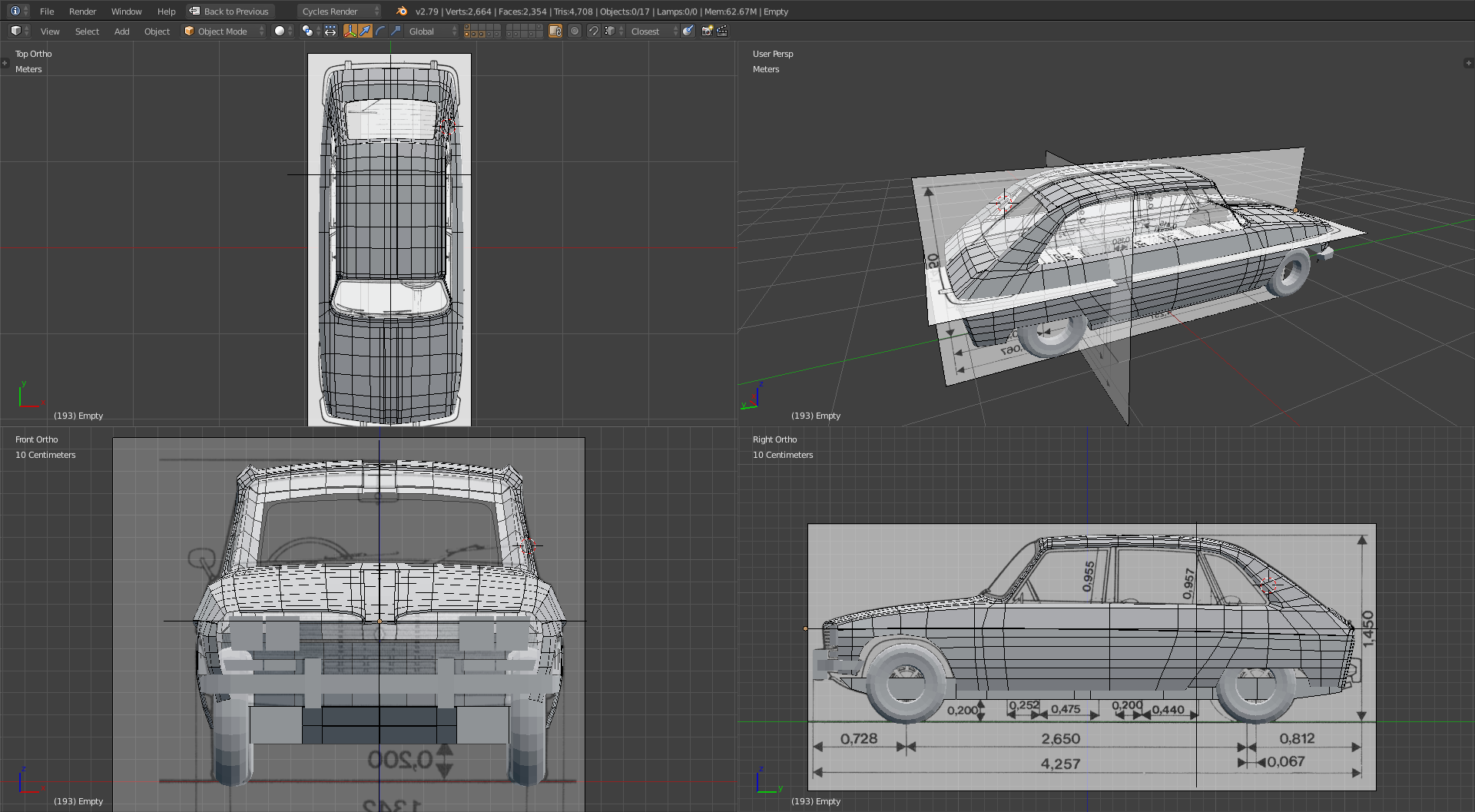Viewport: 1475px width, 812px height.
Task: Click the first scene layer button
Action: coord(467,28)
